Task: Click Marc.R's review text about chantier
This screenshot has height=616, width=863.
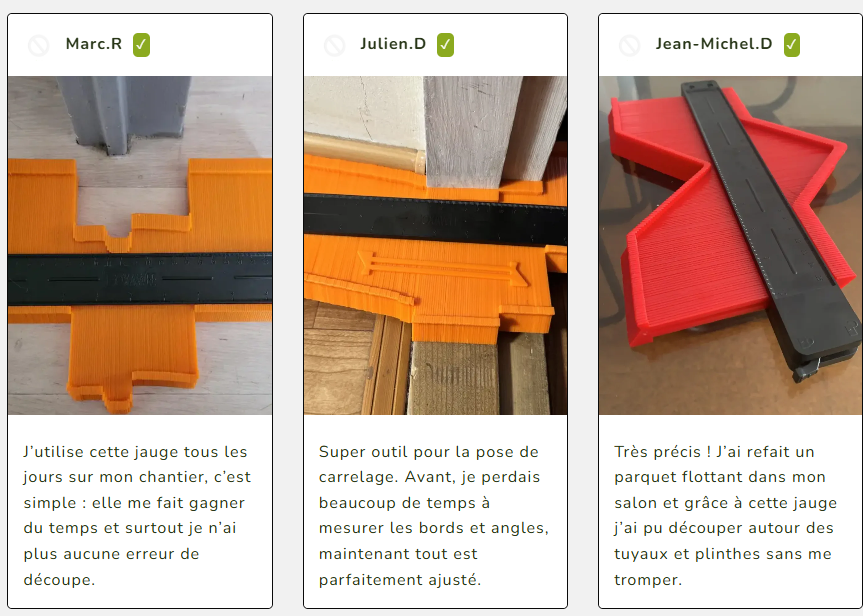Action: 137,515
